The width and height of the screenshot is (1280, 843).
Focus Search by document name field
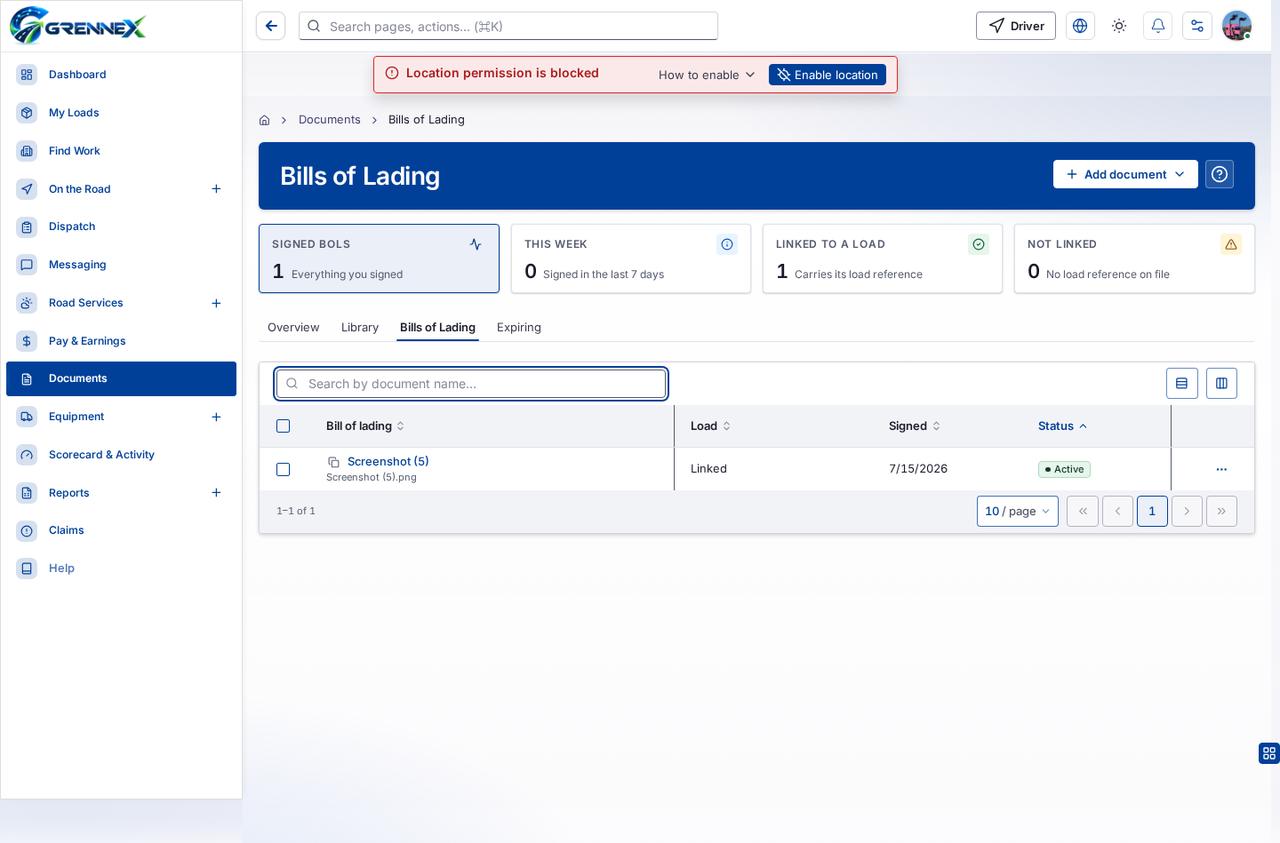pyautogui.click(x=471, y=384)
